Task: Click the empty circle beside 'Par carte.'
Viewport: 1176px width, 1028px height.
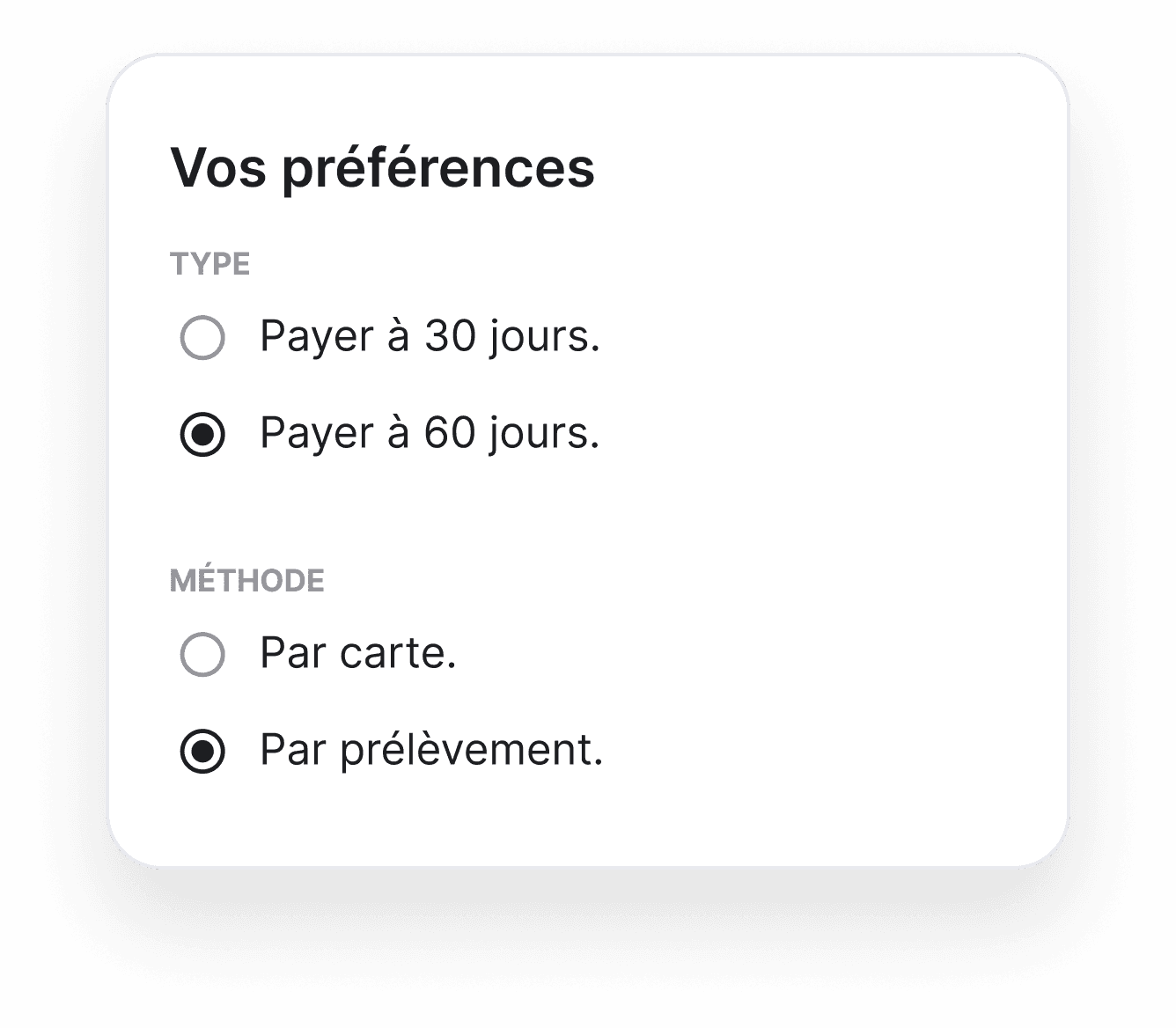Action: click(202, 655)
